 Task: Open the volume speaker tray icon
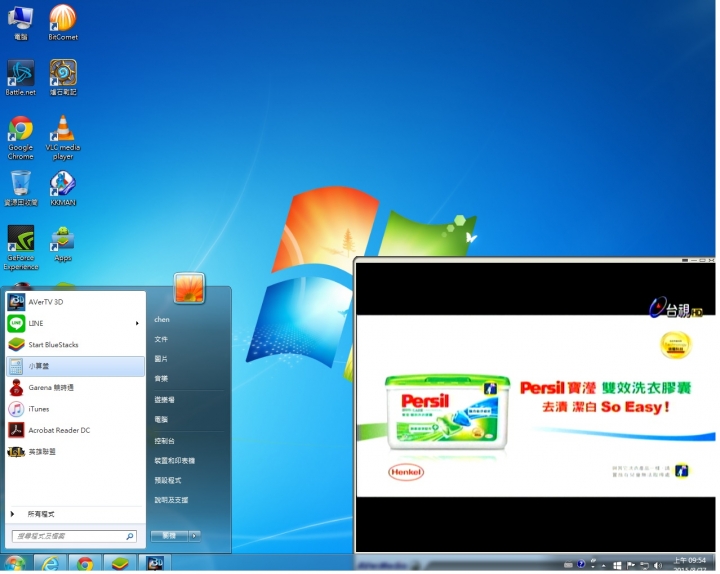pyautogui.click(x=658, y=566)
